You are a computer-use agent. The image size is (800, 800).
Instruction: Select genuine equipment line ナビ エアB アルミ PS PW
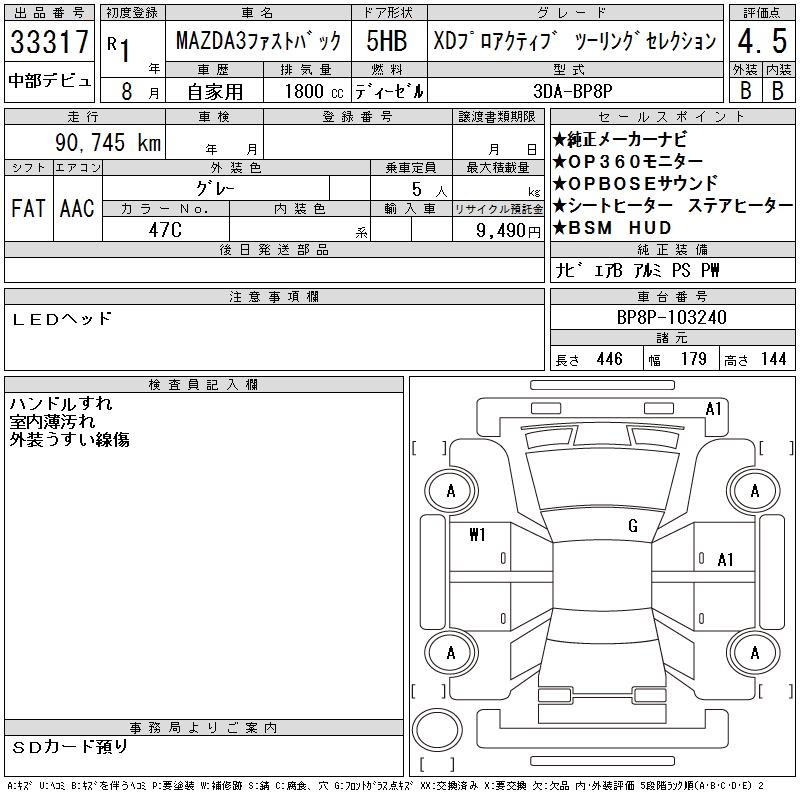(637, 270)
